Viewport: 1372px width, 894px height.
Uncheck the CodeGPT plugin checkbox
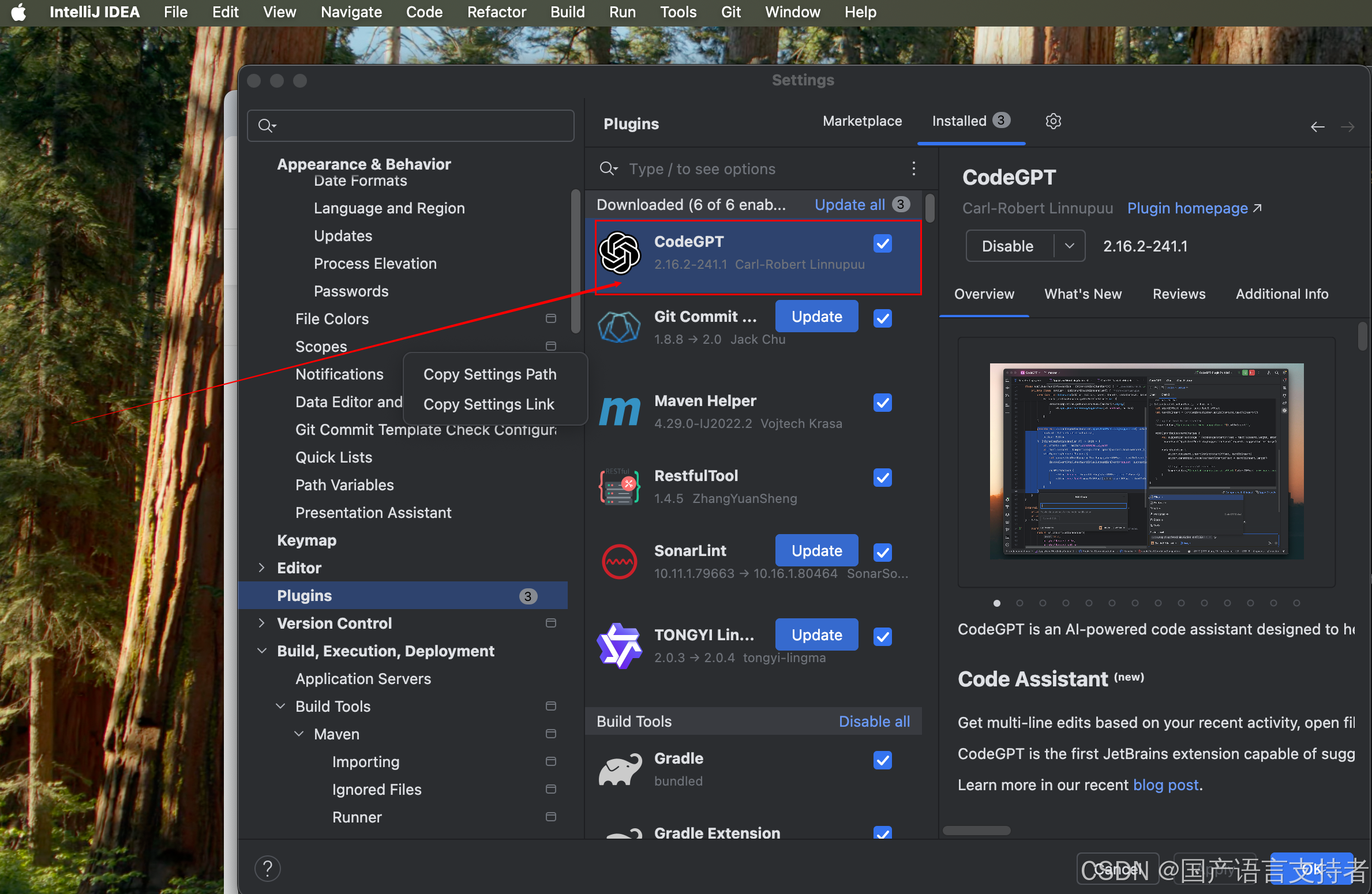[x=882, y=243]
